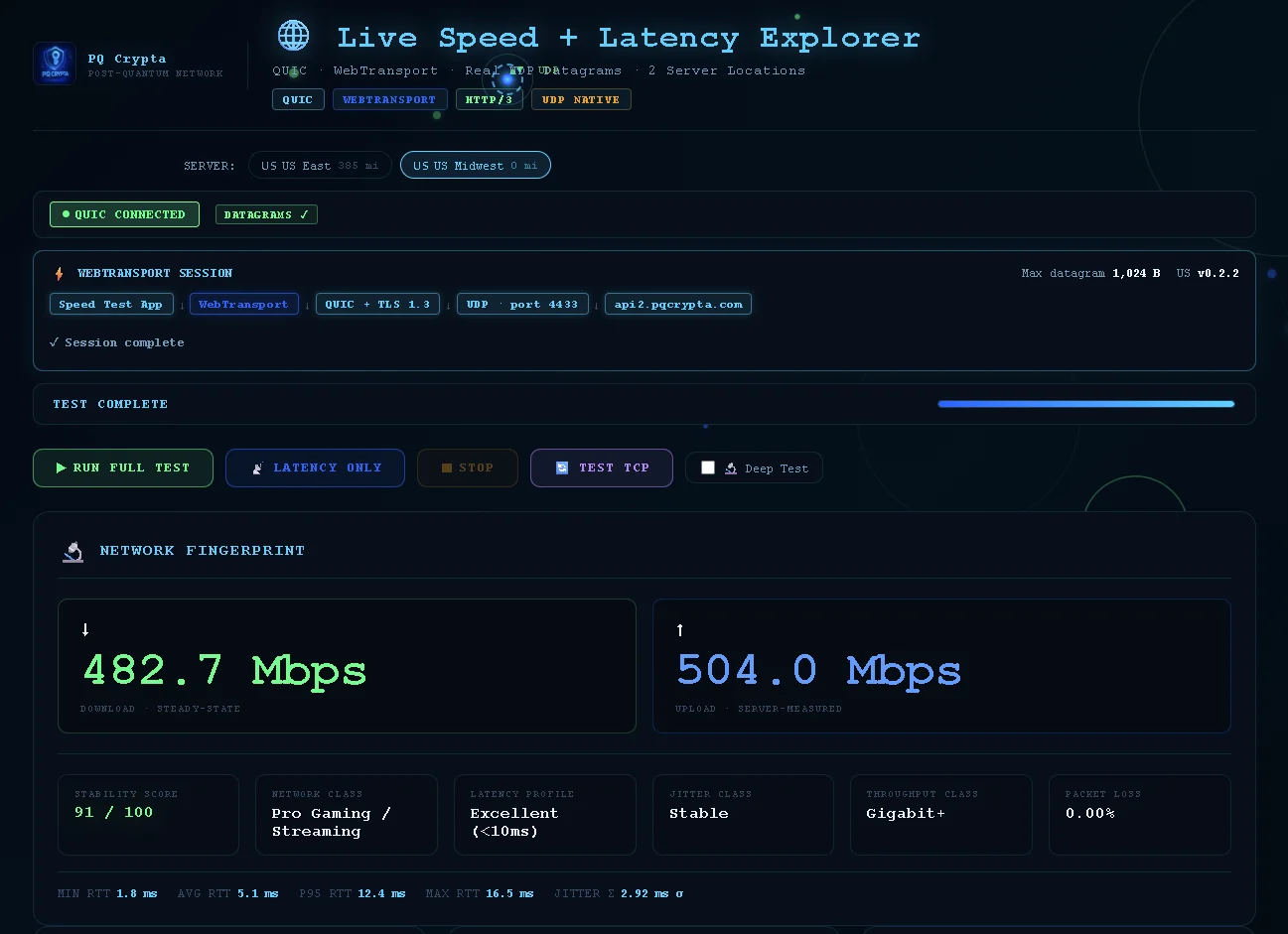Click the Max datagram 1,024 B text
This screenshot has height=934, width=1288.
tap(1090, 273)
